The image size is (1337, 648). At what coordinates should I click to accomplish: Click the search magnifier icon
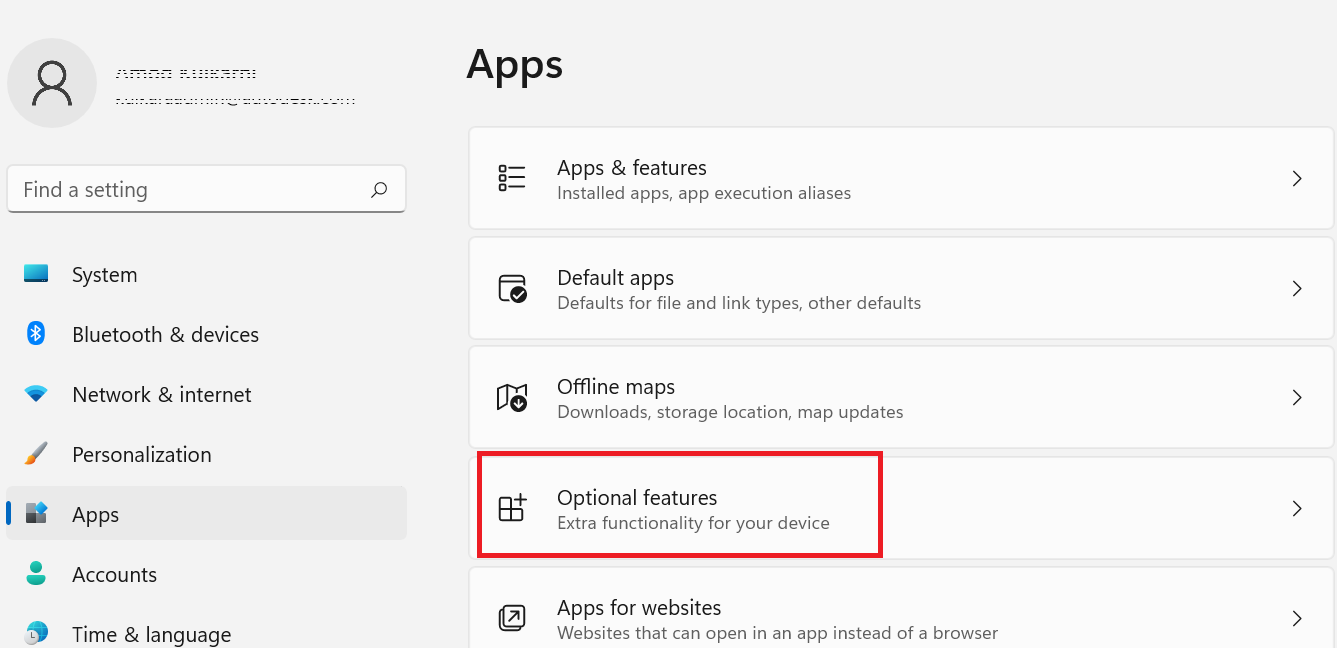[379, 189]
